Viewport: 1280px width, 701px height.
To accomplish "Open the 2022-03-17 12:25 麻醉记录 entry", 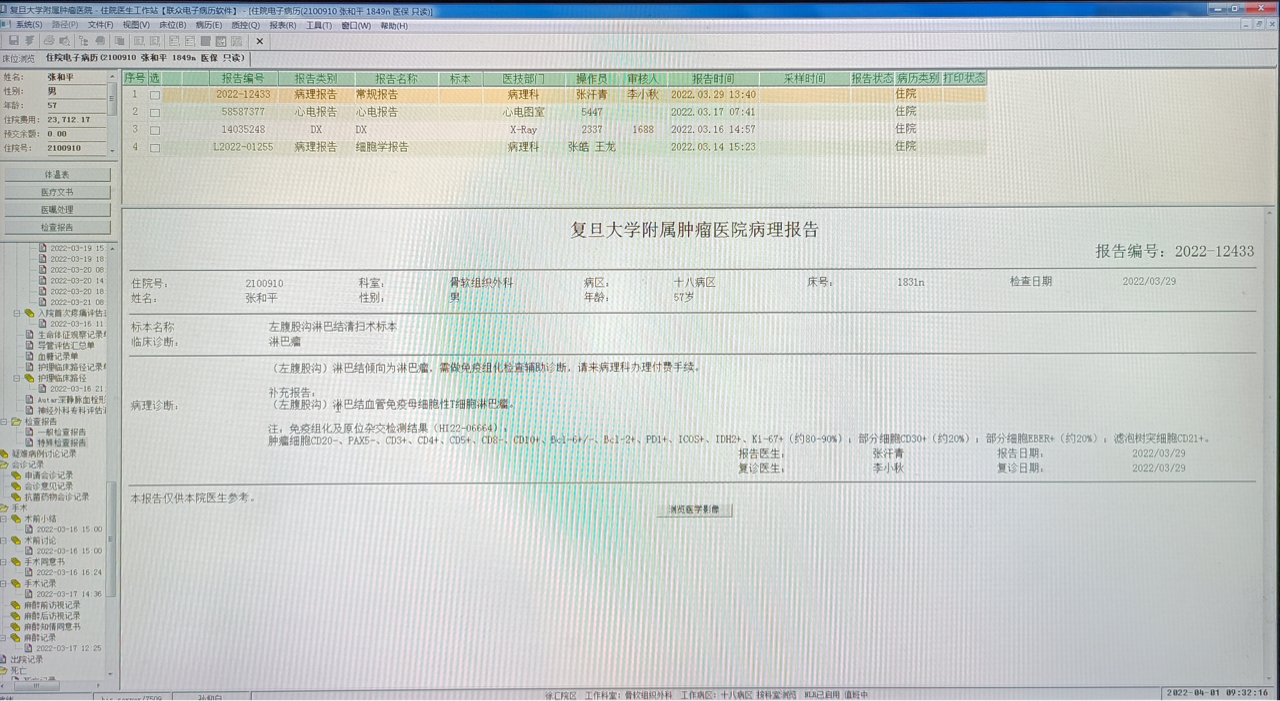I will [x=70, y=648].
